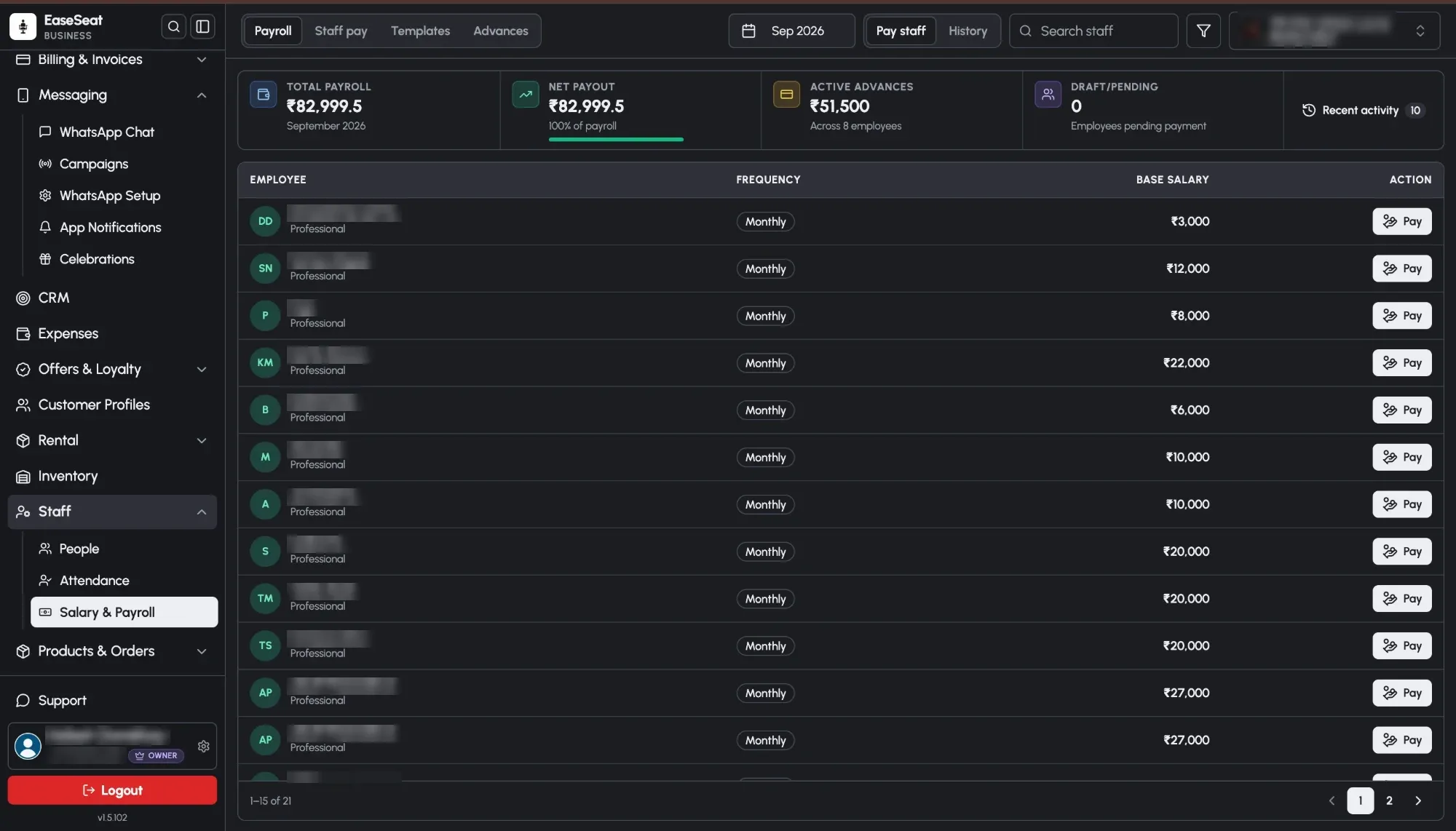Viewport: 1456px width, 831px height.
Task: Go to previous page arrow
Action: (x=1332, y=800)
